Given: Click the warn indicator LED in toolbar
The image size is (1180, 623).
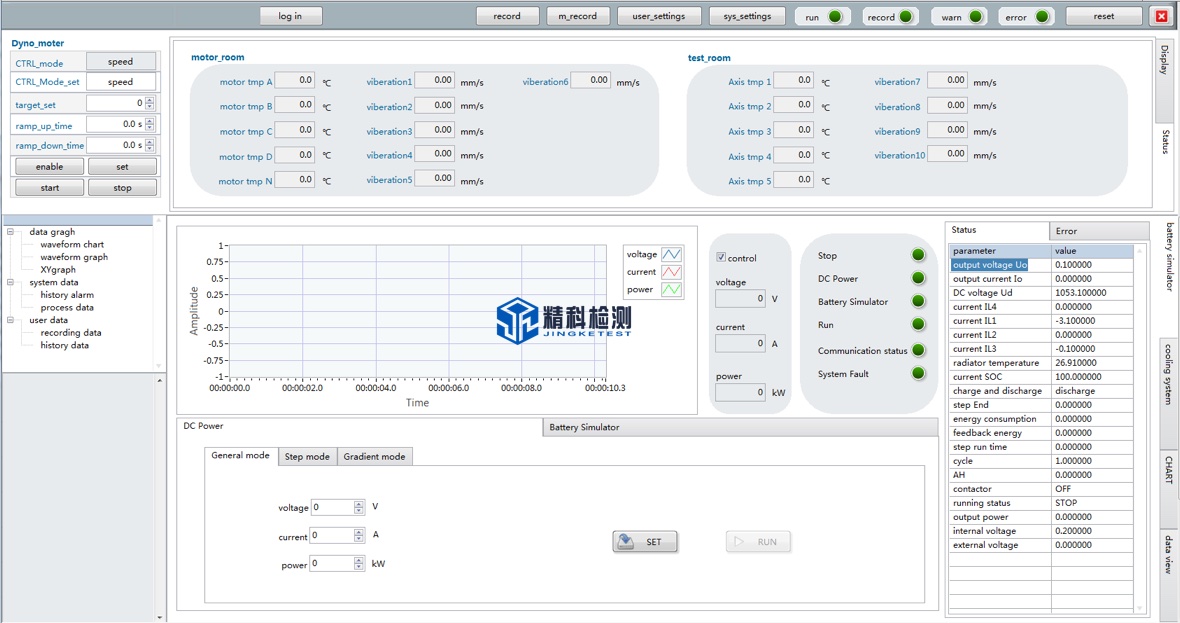Looking at the screenshot, I should pyautogui.click(x=975, y=17).
